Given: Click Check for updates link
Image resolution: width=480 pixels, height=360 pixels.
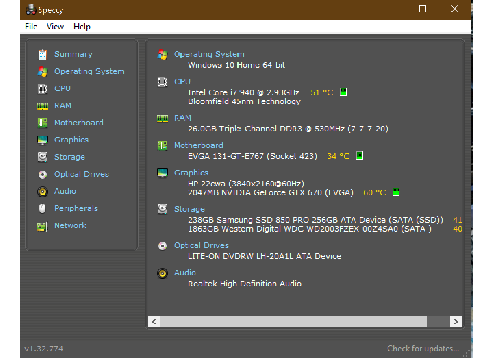Looking at the screenshot, I should click(x=423, y=348).
